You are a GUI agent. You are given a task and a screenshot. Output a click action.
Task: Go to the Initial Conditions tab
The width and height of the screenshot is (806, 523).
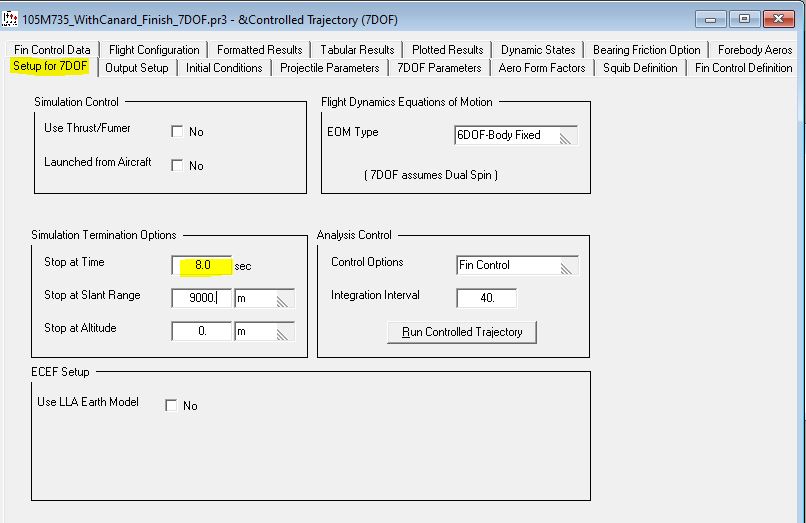pyautogui.click(x=224, y=68)
